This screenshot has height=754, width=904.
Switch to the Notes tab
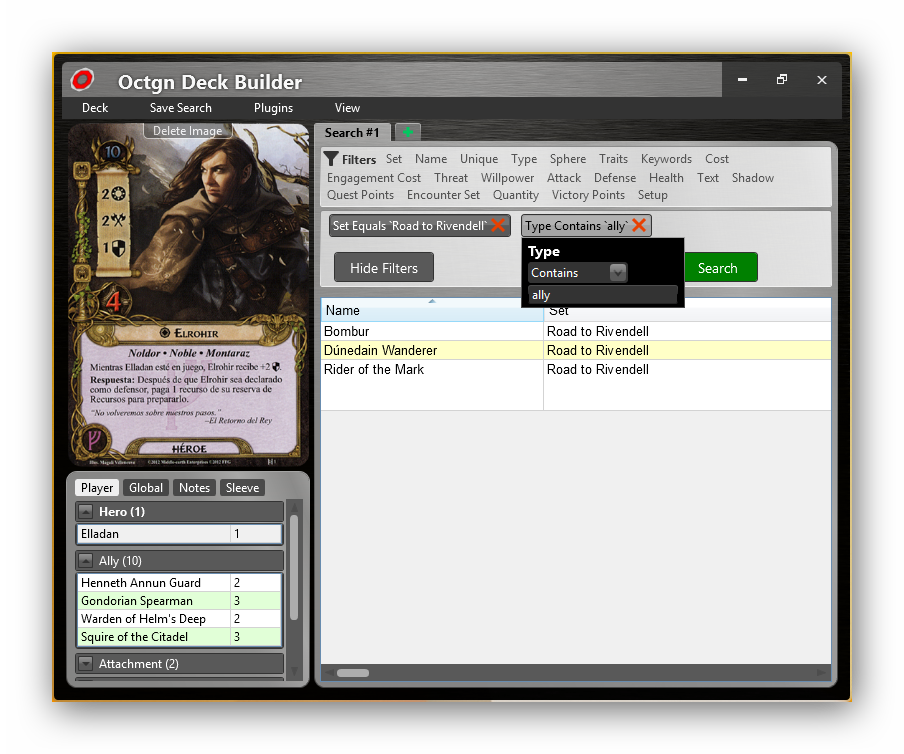click(x=194, y=488)
